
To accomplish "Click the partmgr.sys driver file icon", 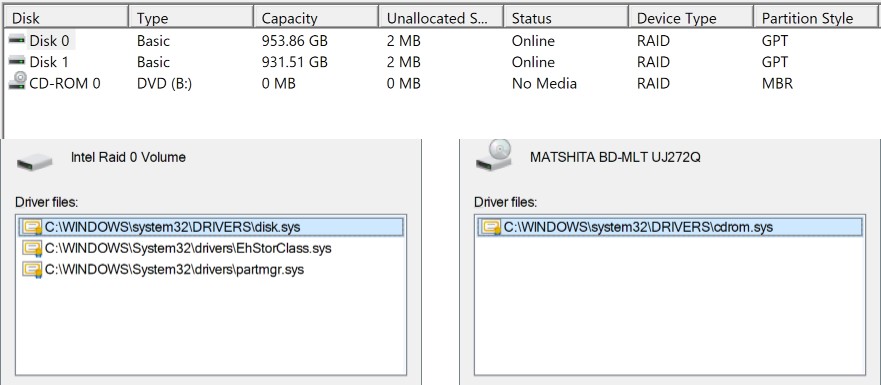I will pyautogui.click(x=32, y=269).
